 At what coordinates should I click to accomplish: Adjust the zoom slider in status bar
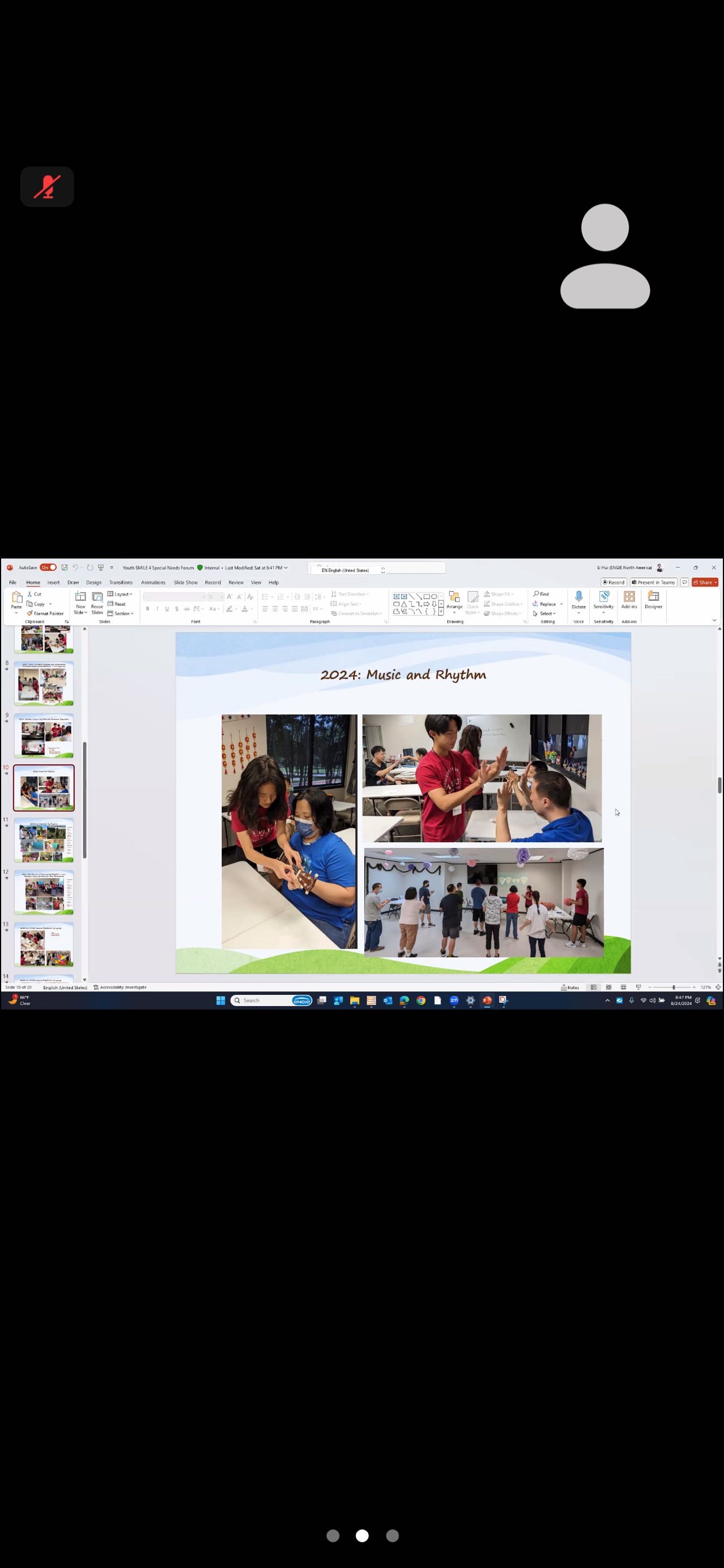tap(674, 987)
